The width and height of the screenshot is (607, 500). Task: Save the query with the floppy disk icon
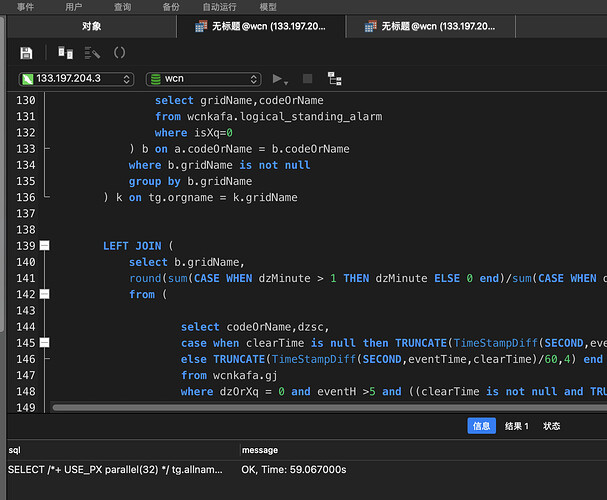pyautogui.click(x=26, y=53)
